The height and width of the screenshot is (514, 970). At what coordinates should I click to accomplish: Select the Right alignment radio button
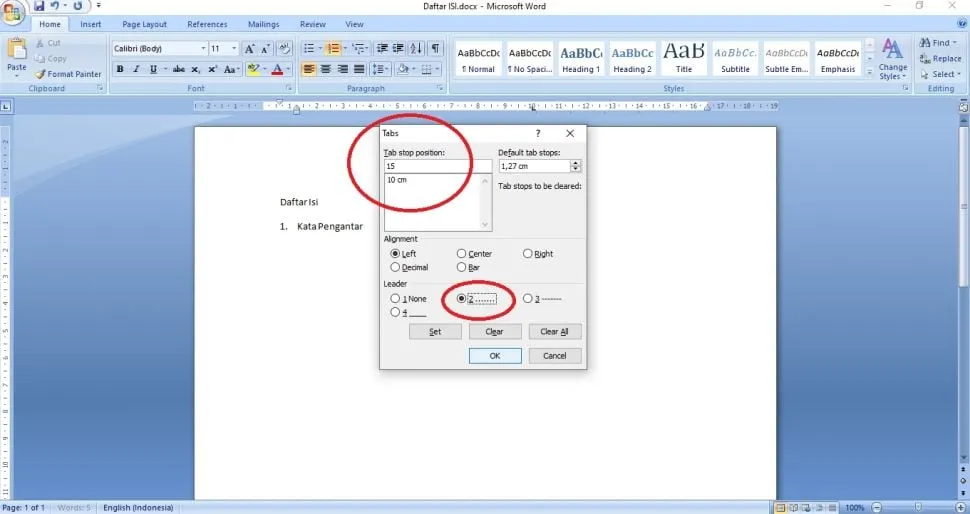click(x=529, y=254)
